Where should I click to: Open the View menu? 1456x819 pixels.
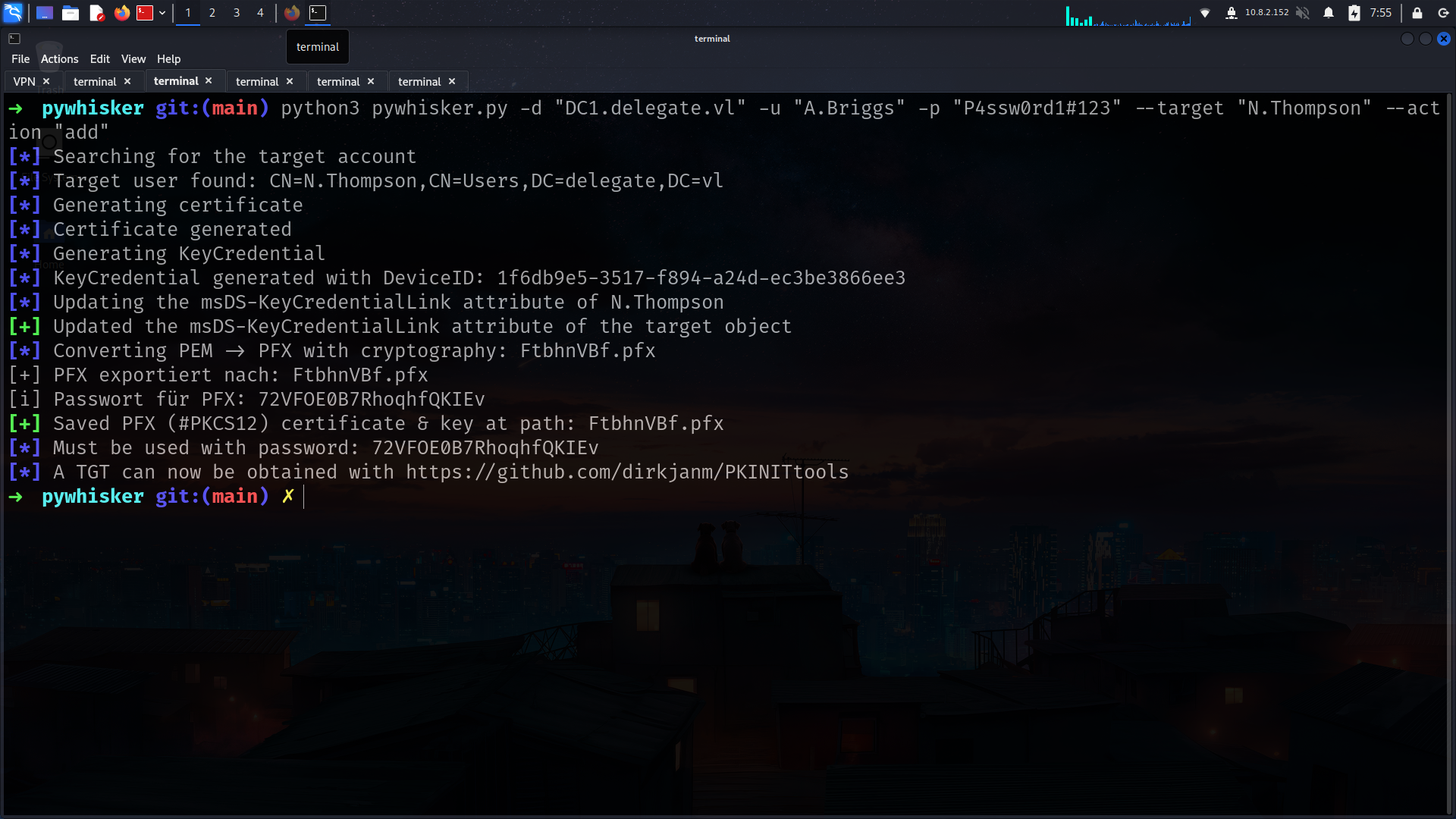(133, 59)
